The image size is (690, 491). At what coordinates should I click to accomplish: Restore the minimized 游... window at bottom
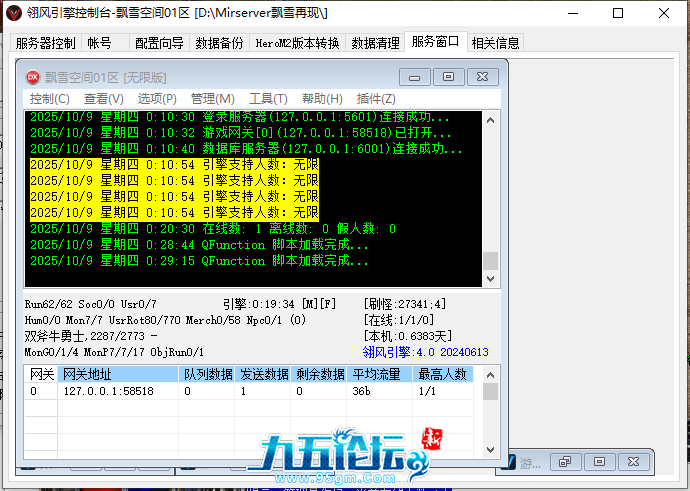[x=565, y=462]
